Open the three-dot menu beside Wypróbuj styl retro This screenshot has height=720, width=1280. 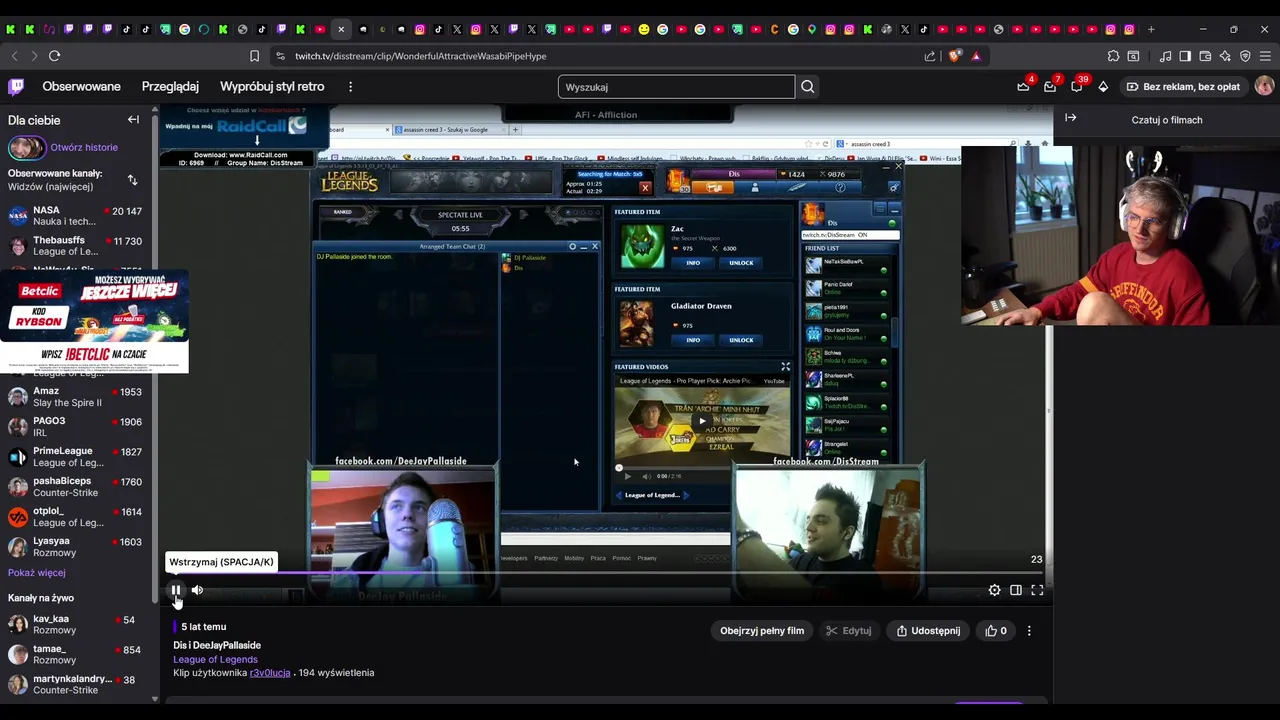coord(350,87)
